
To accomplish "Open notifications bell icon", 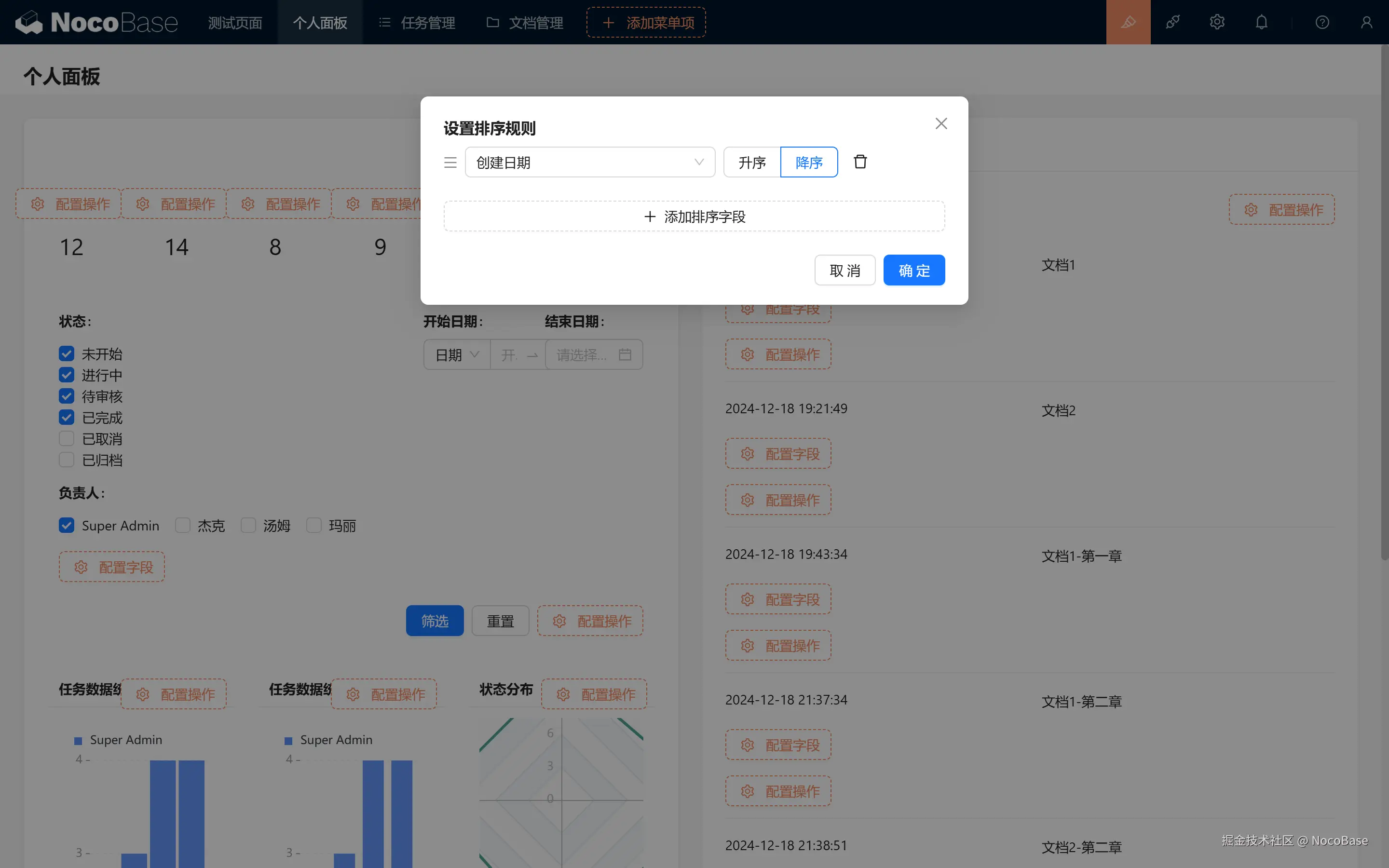I will pyautogui.click(x=1261, y=22).
